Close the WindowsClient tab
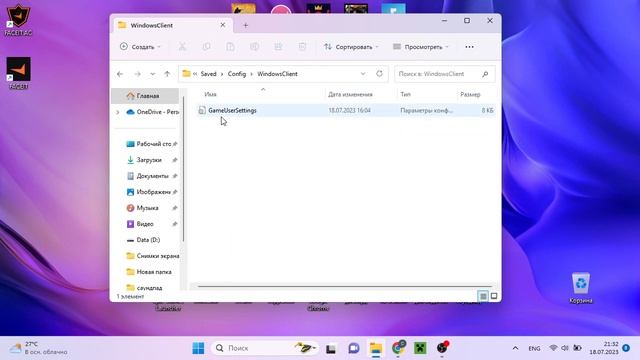The width and height of the screenshot is (640, 360). coord(223,25)
